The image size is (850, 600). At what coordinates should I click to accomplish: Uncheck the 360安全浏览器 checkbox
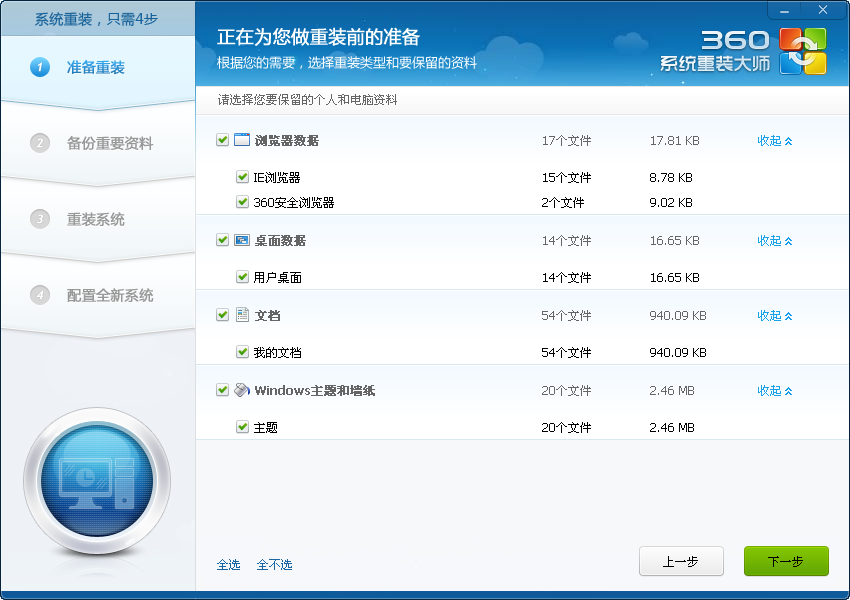click(242, 202)
